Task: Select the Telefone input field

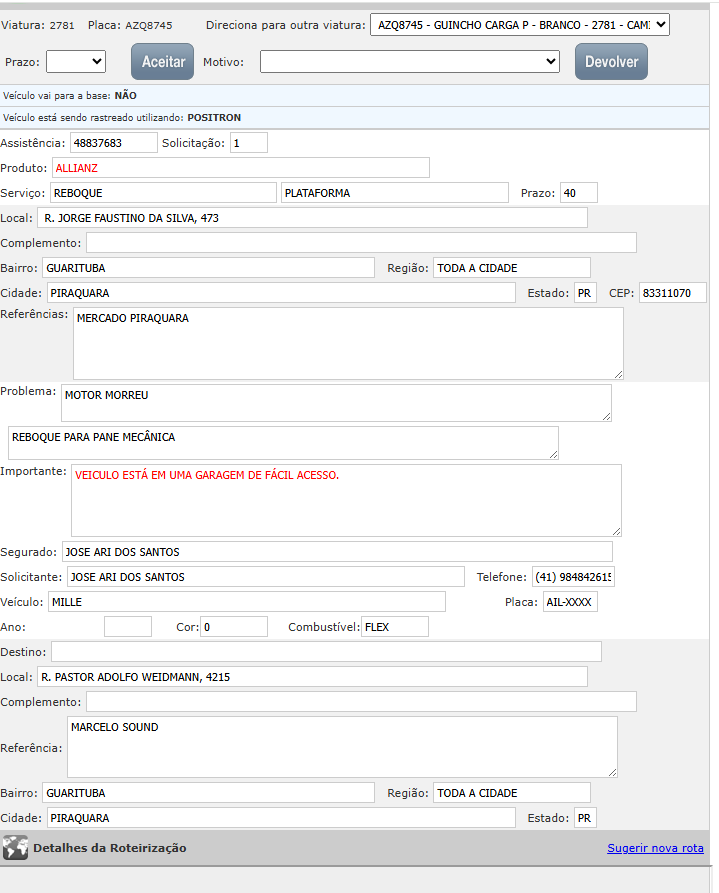Action: [573, 577]
